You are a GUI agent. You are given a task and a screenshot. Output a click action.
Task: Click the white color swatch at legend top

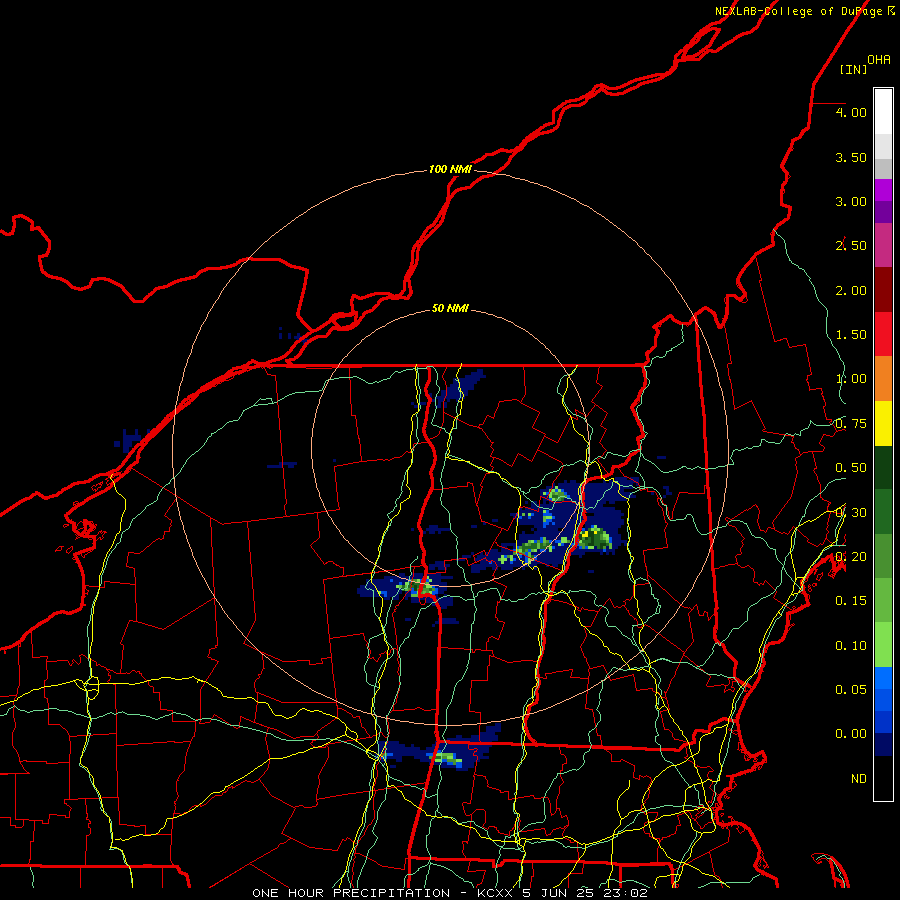coord(883,112)
